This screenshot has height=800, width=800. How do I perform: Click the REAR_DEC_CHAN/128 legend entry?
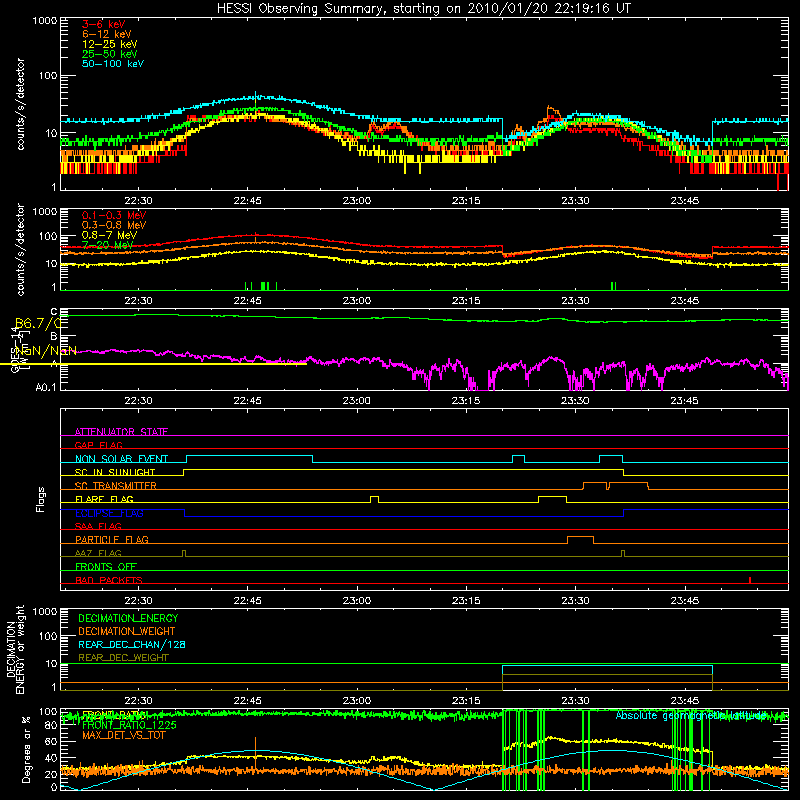[132, 644]
